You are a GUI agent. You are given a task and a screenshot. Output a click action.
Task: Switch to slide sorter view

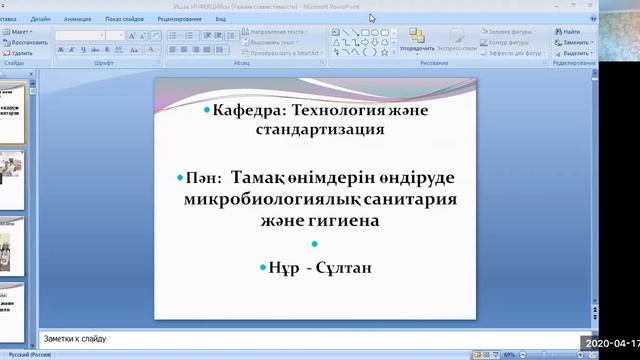[486, 355]
